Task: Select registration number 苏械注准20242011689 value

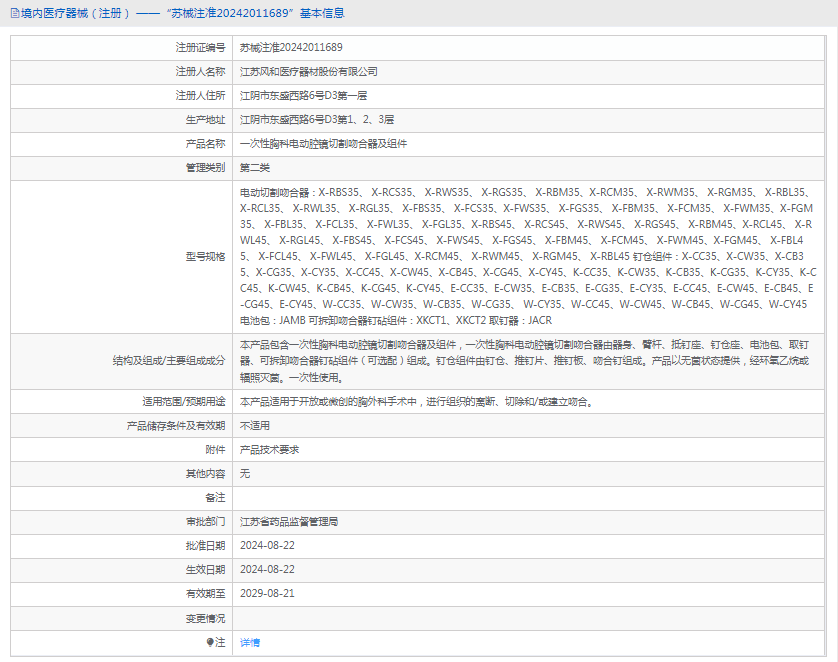Action: [x=291, y=48]
